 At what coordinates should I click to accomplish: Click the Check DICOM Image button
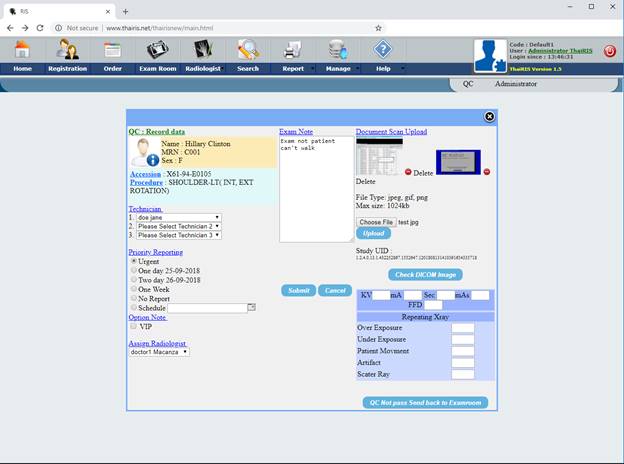click(425, 275)
